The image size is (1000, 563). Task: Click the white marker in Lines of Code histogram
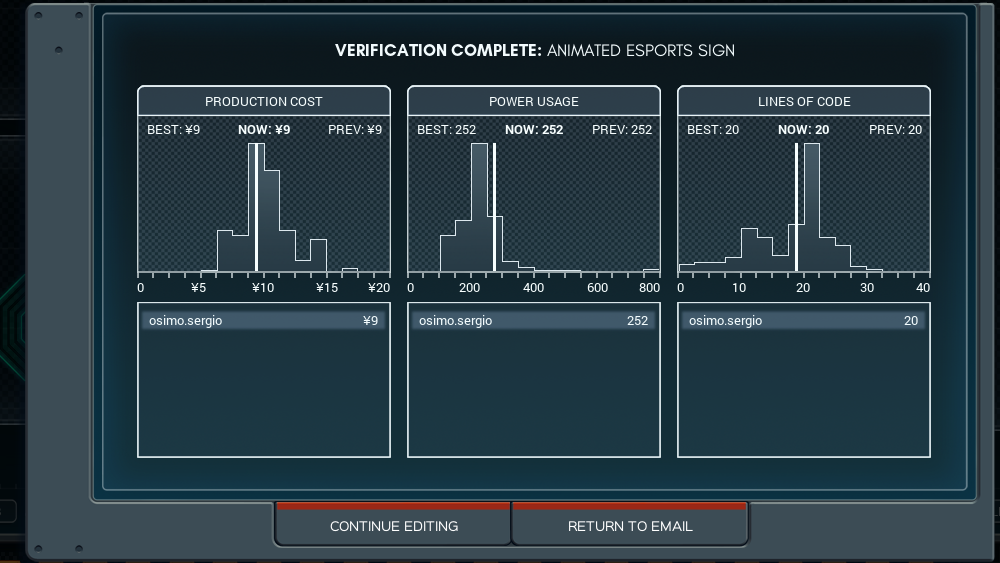(796, 208)
